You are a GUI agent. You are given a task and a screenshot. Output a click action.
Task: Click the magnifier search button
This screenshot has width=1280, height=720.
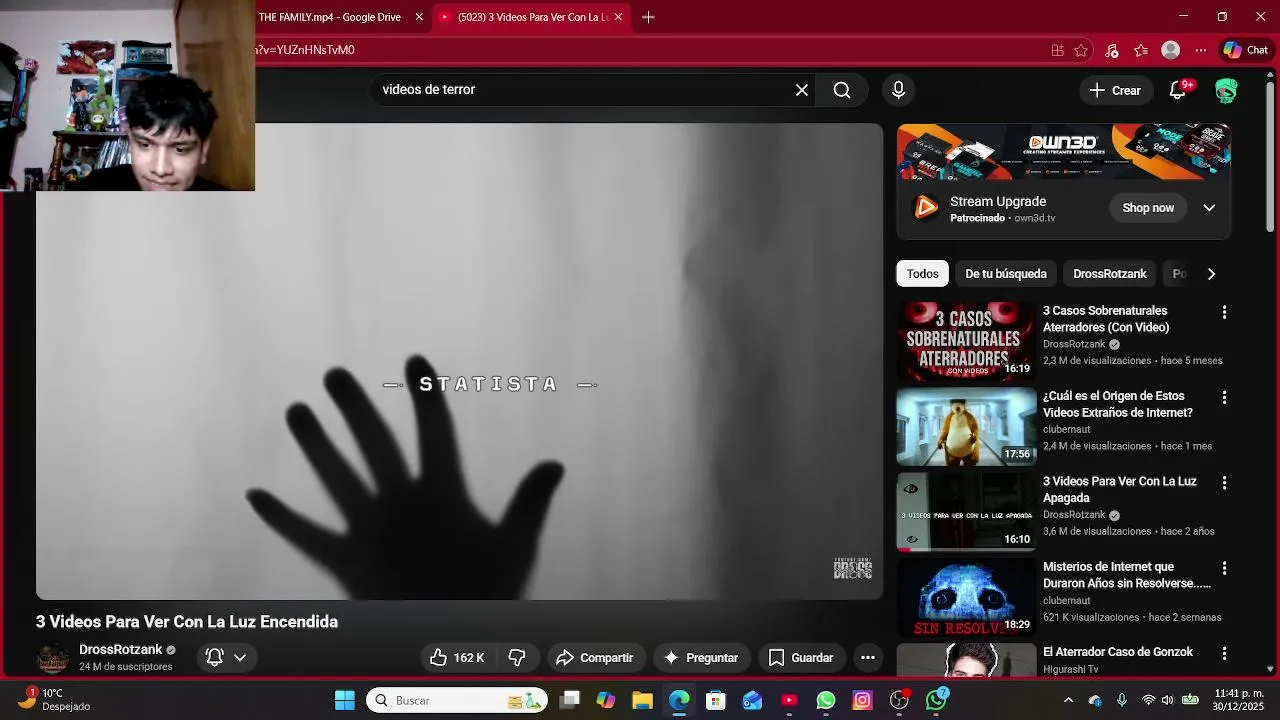pos(842,90)
